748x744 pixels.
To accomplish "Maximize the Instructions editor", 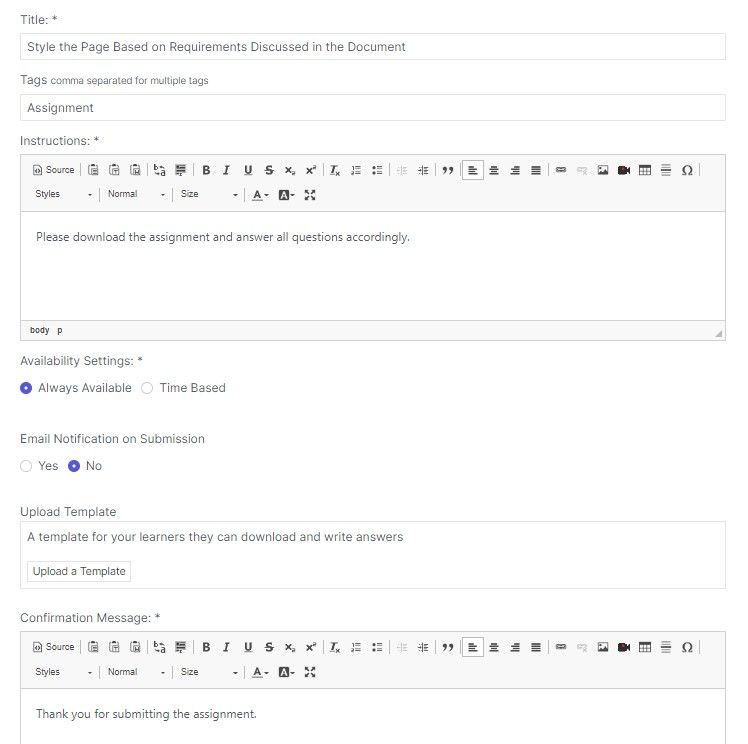I will point(310,195).
